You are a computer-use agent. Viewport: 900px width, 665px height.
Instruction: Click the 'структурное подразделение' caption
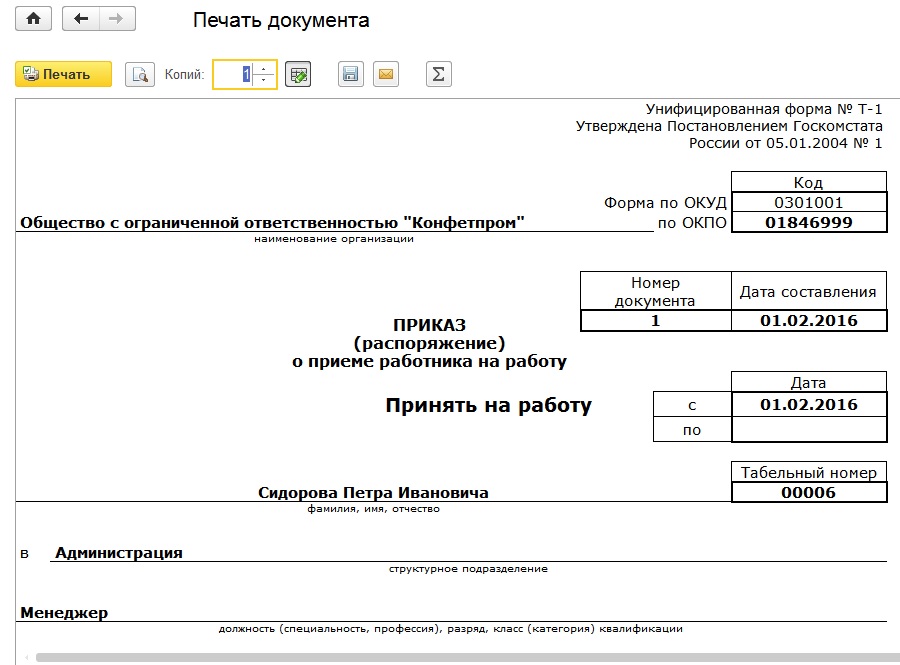tap(468, 569)
